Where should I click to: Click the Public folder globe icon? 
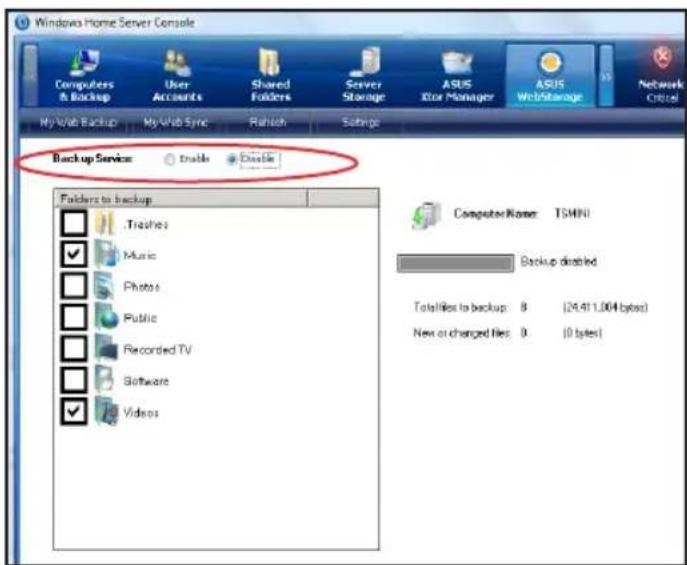[x=106, y=317]
